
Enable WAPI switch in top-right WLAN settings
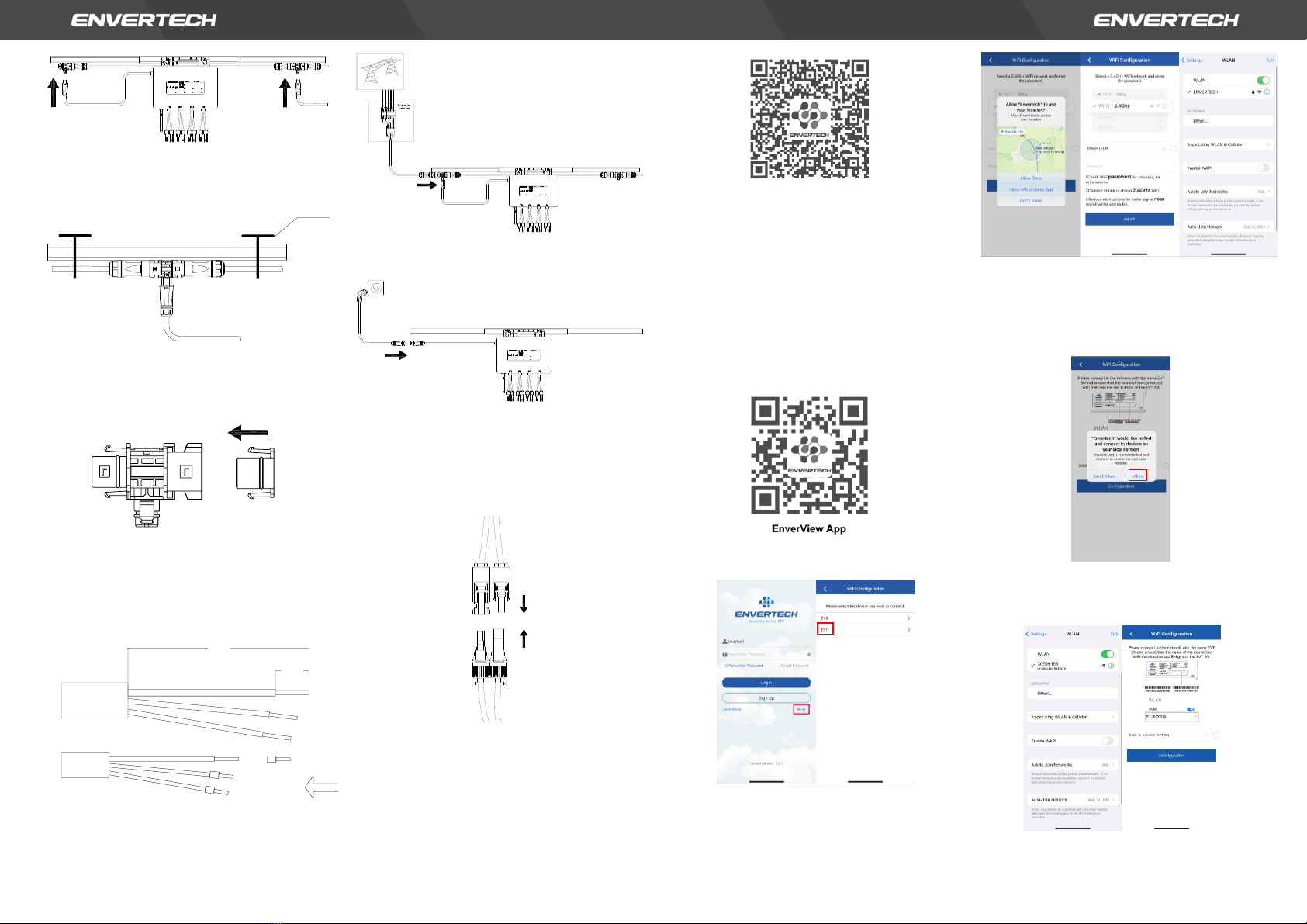[x=1263, y=168]
